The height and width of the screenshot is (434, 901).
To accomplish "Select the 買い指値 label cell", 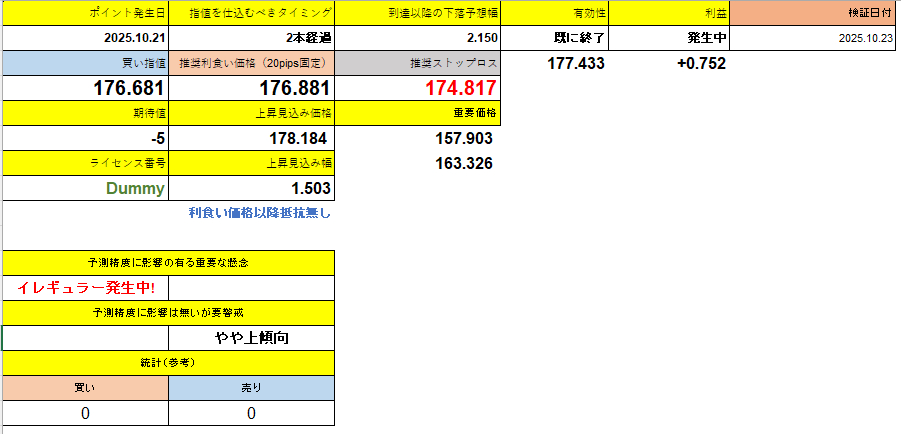I will (86, 63).
